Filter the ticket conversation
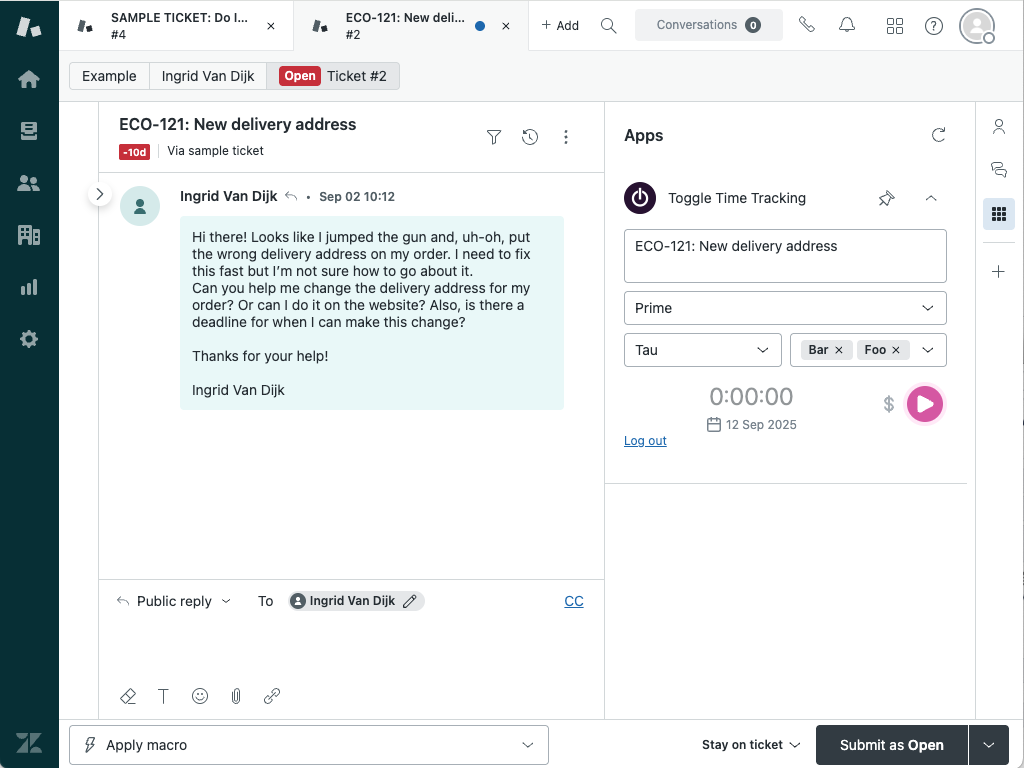 pos(494,137)
